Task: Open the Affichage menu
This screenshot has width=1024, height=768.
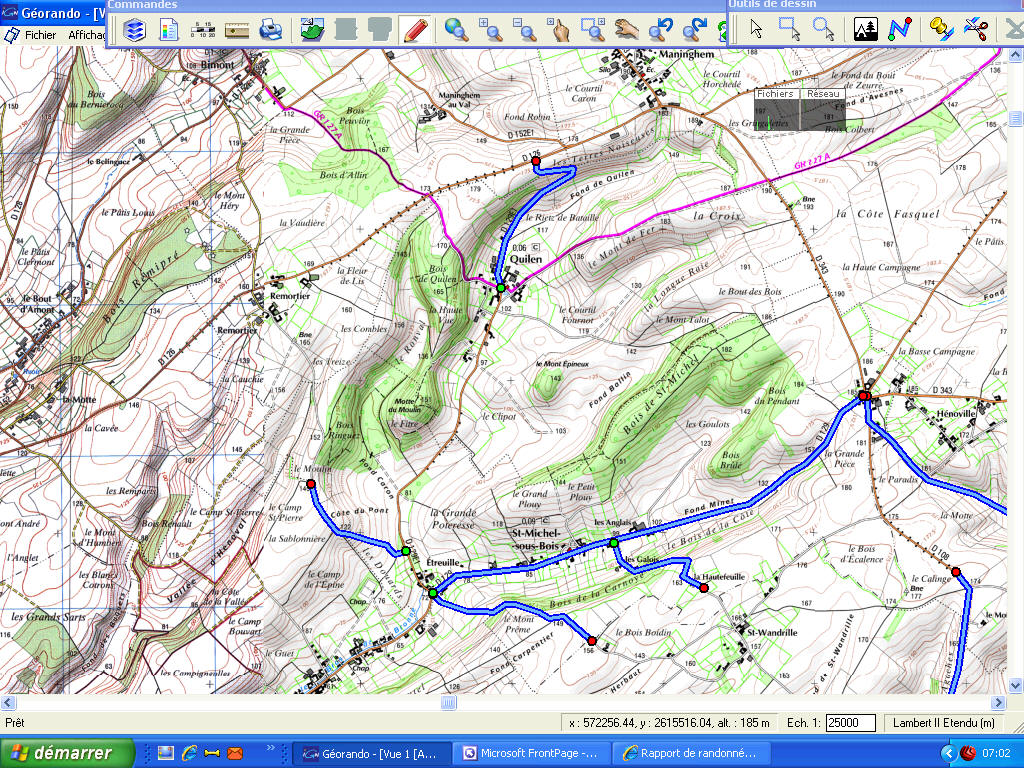Action: tap(87, 35)
